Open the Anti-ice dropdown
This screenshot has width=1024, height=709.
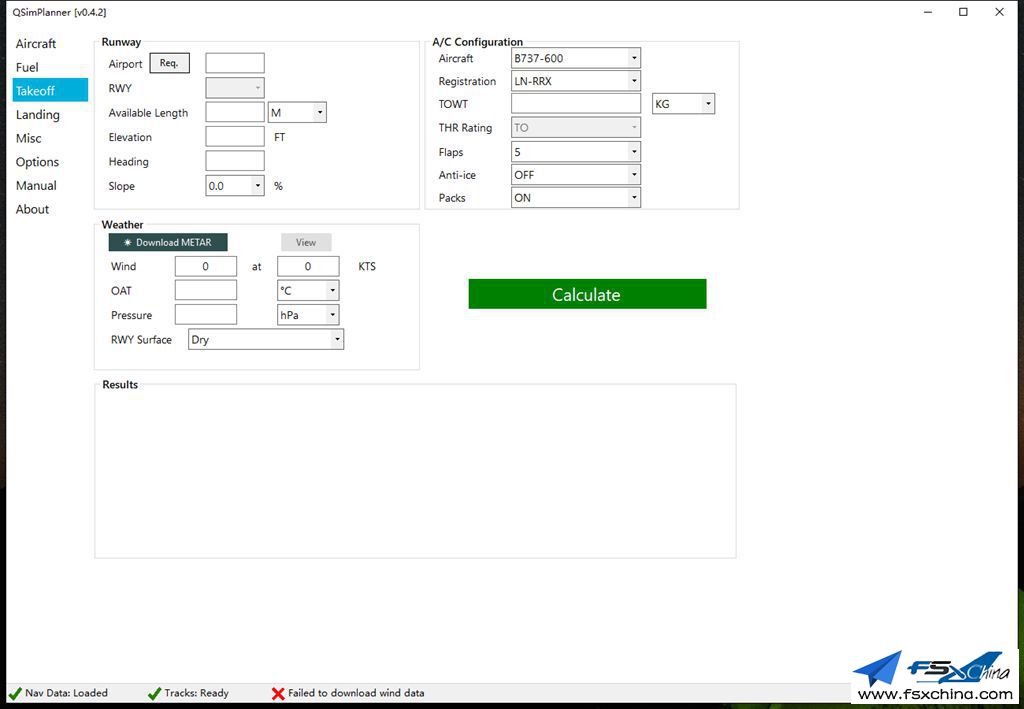(x=576, y=175)
